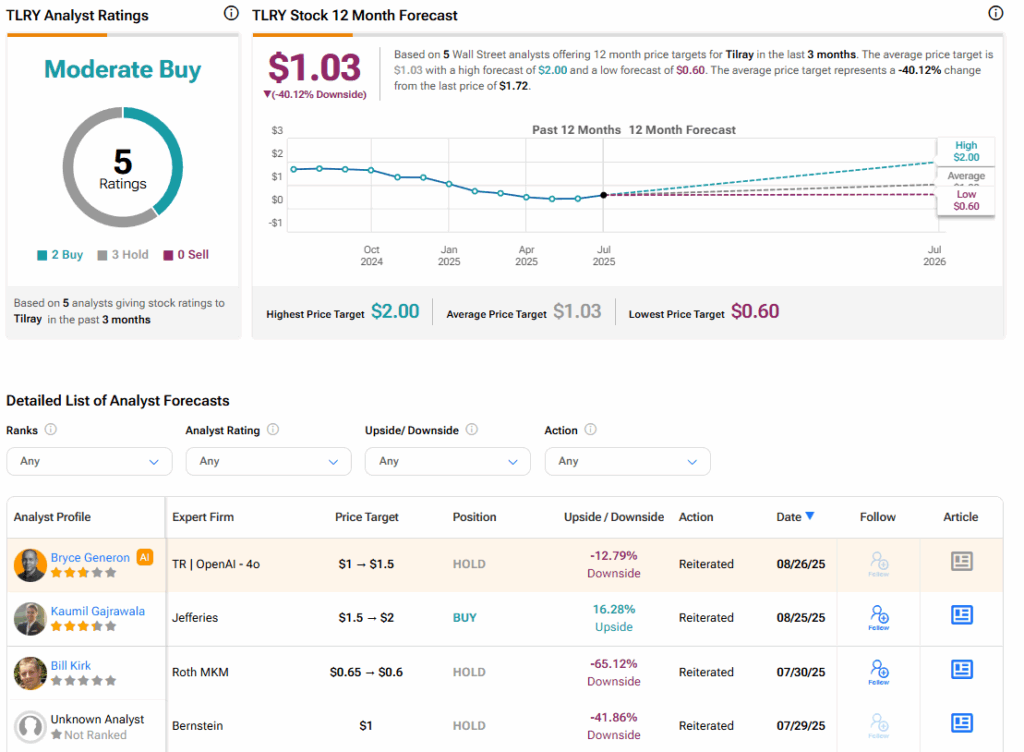Viewport: 1024px width, 752px height.
Task: Click Bill Kirk's profile photo
Action: pyautogui.click(x=30, y=673)
